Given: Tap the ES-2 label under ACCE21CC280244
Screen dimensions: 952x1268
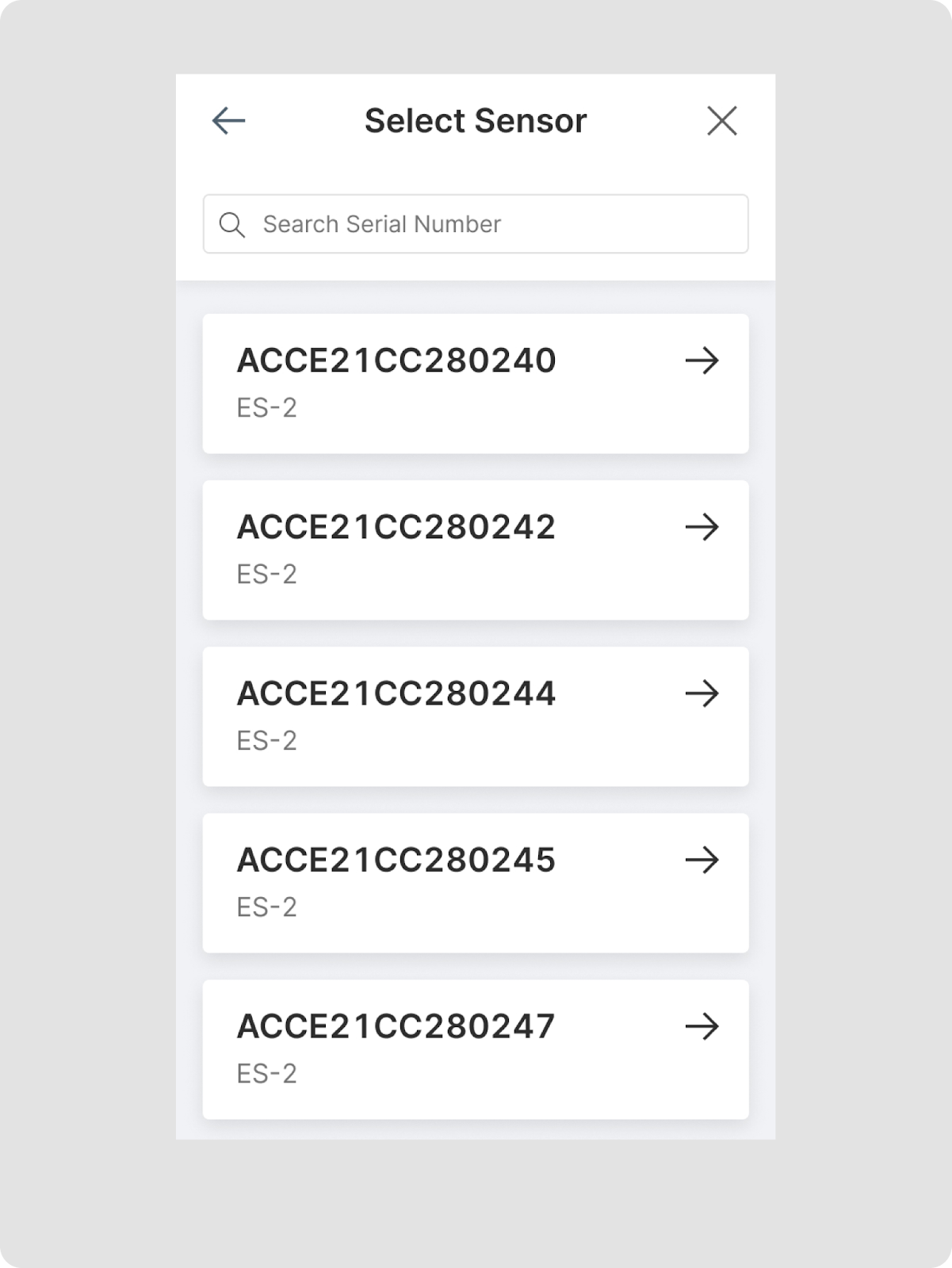Looking at the screenshot, I should pyautogui.click(x=266, y=741).
